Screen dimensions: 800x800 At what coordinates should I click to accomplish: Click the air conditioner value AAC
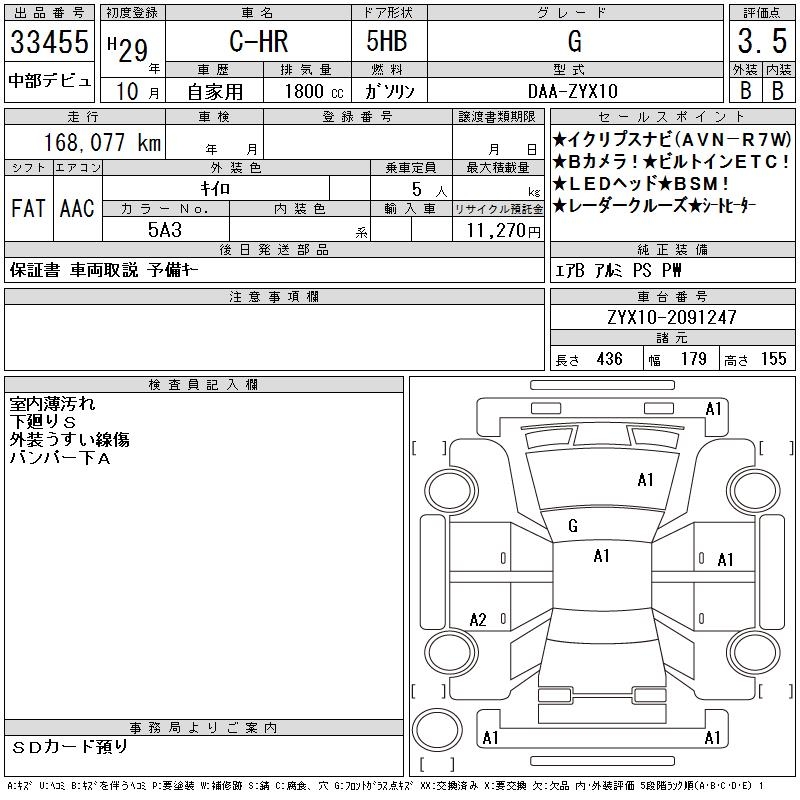point(77,208)
